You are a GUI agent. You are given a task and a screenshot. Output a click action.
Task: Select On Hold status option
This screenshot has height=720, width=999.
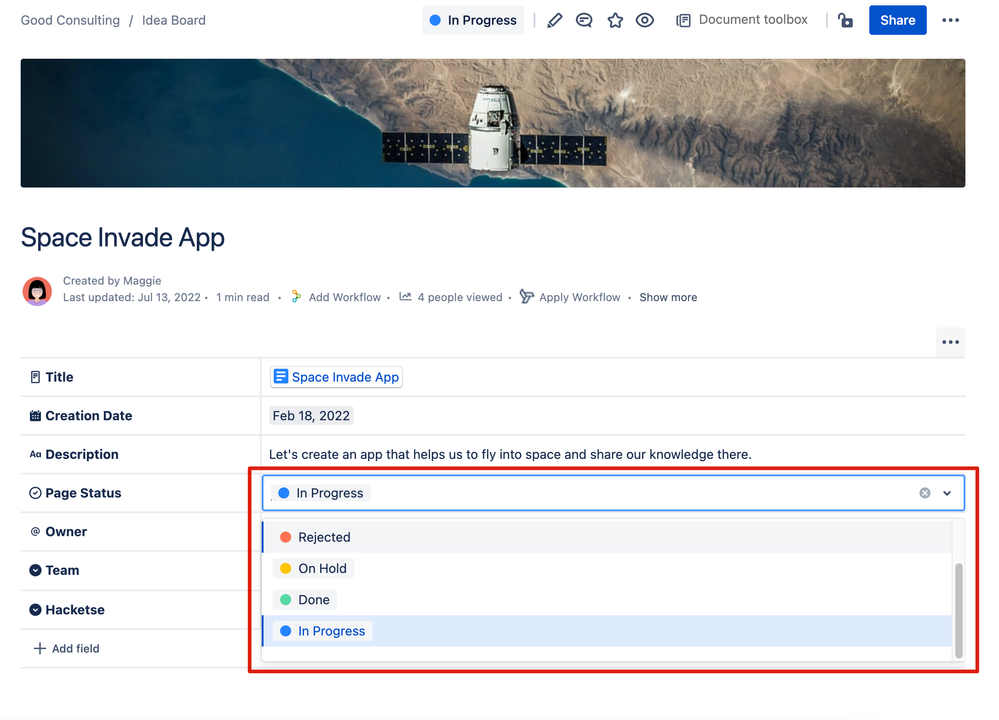607,568
